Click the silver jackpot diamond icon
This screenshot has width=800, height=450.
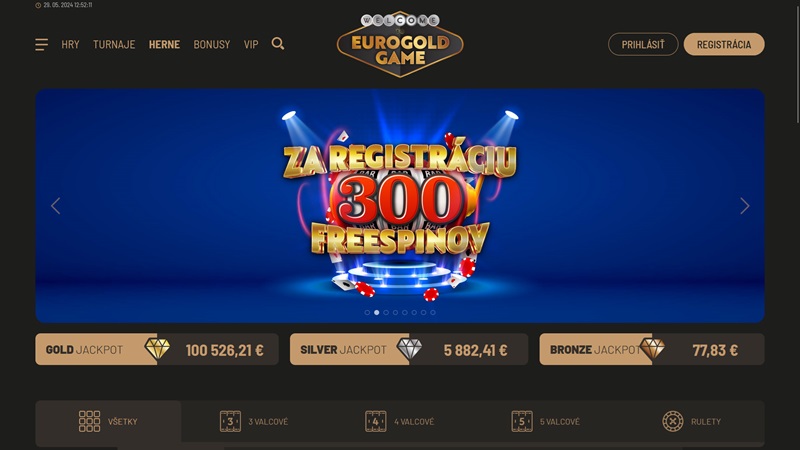click(409, 349)
